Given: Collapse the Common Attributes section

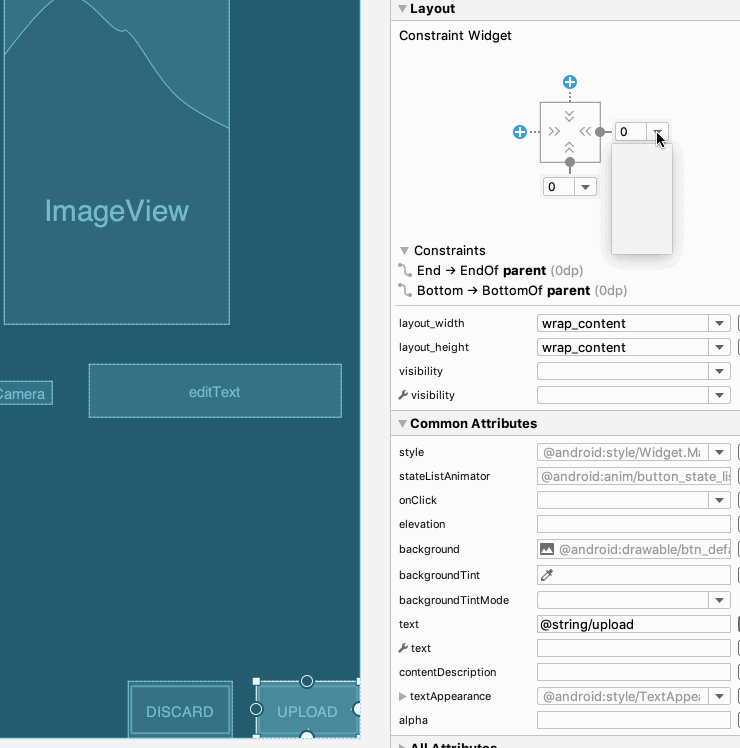Looking at the screenshot, I should click(x=402, y=424).
